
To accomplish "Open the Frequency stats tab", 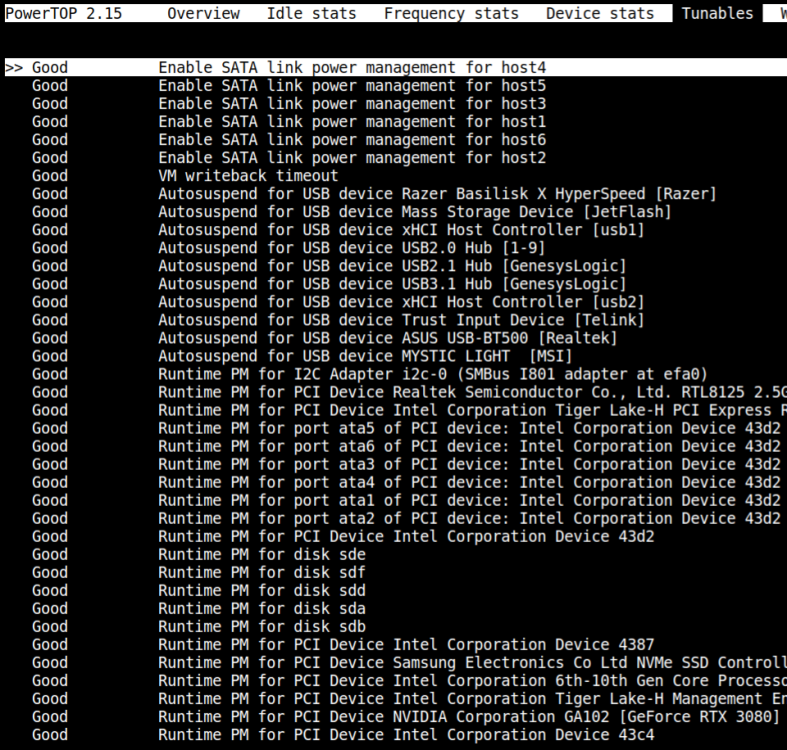I will coord(451,13).
